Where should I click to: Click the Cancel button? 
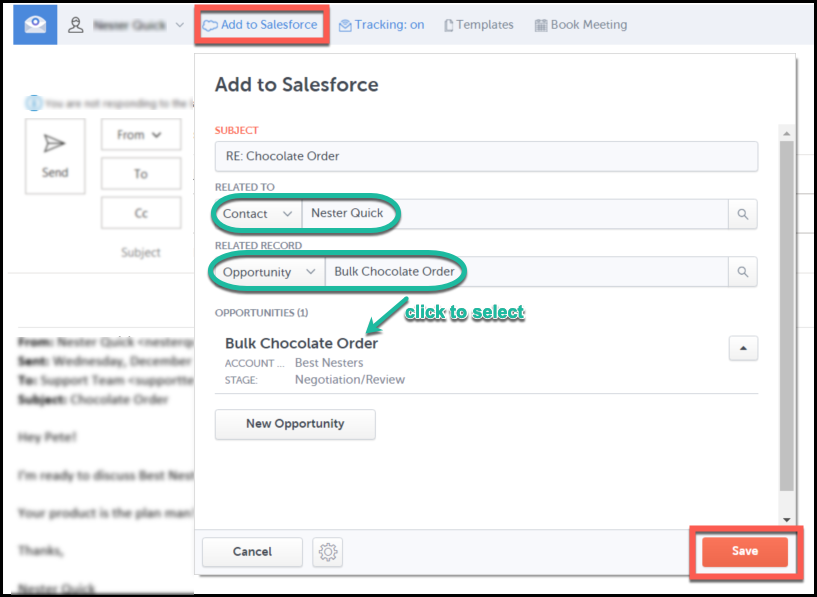click(252, 552)
